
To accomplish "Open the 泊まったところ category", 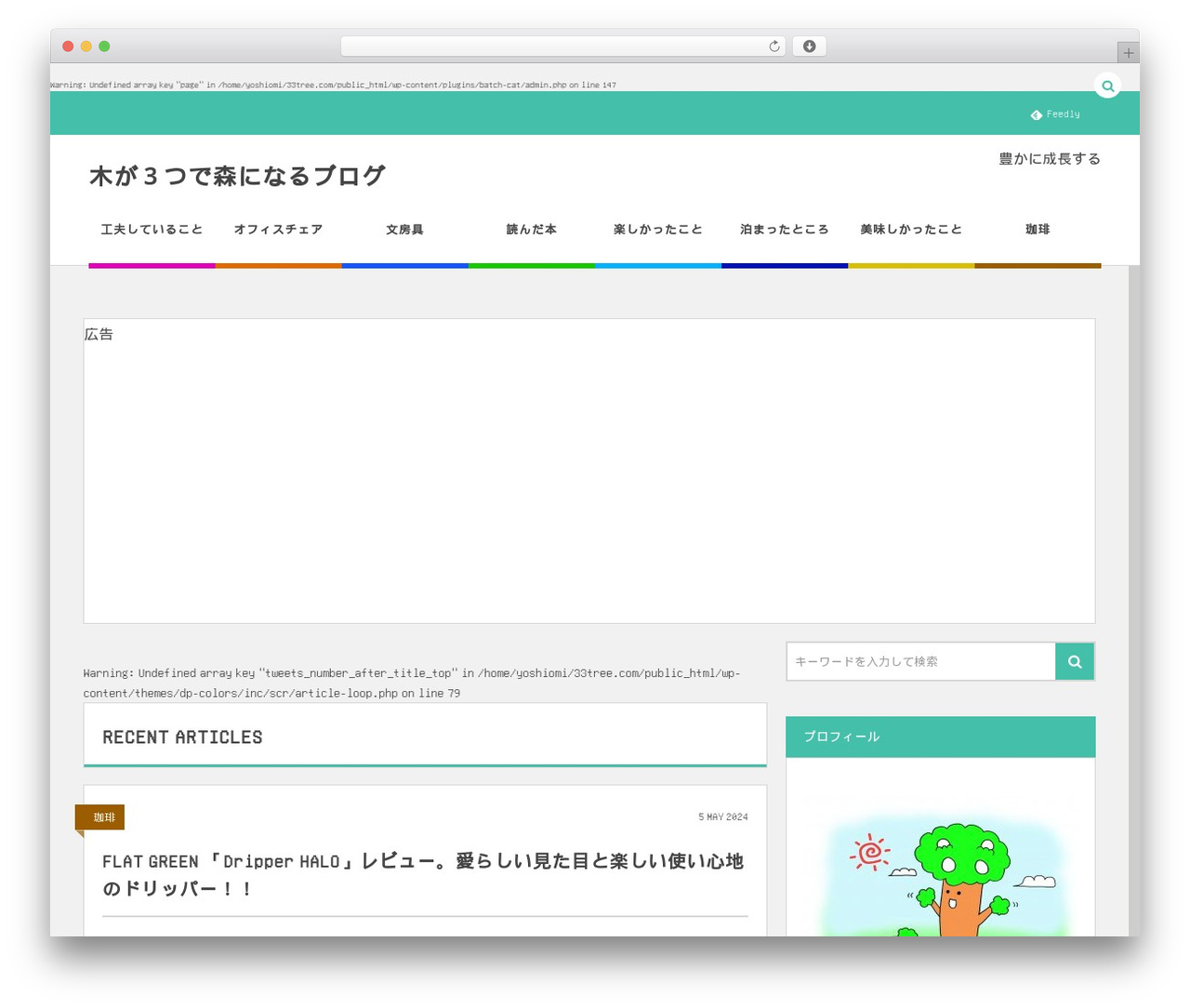I will [784, 230].
